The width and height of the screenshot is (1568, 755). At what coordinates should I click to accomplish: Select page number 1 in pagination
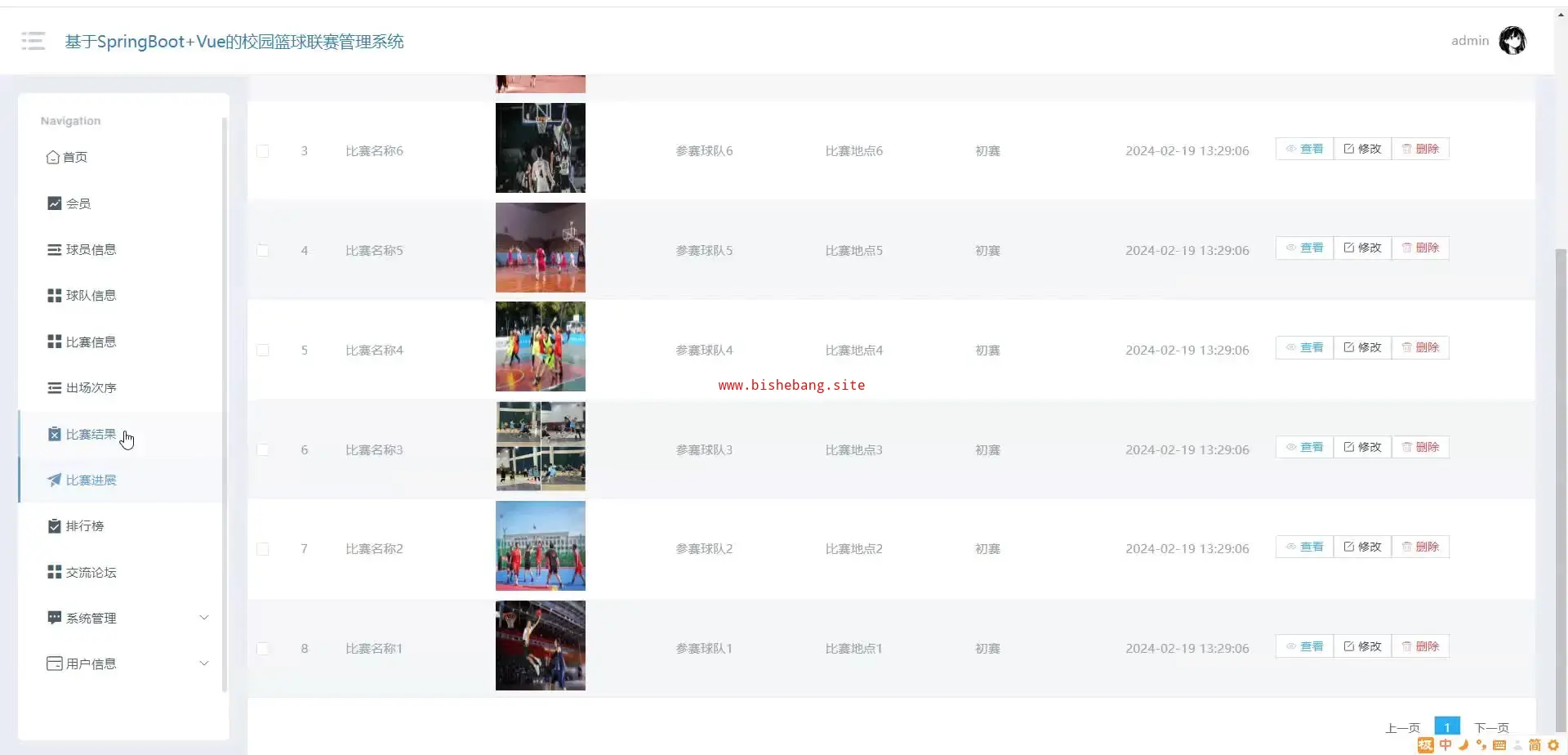coord(1447,727)
